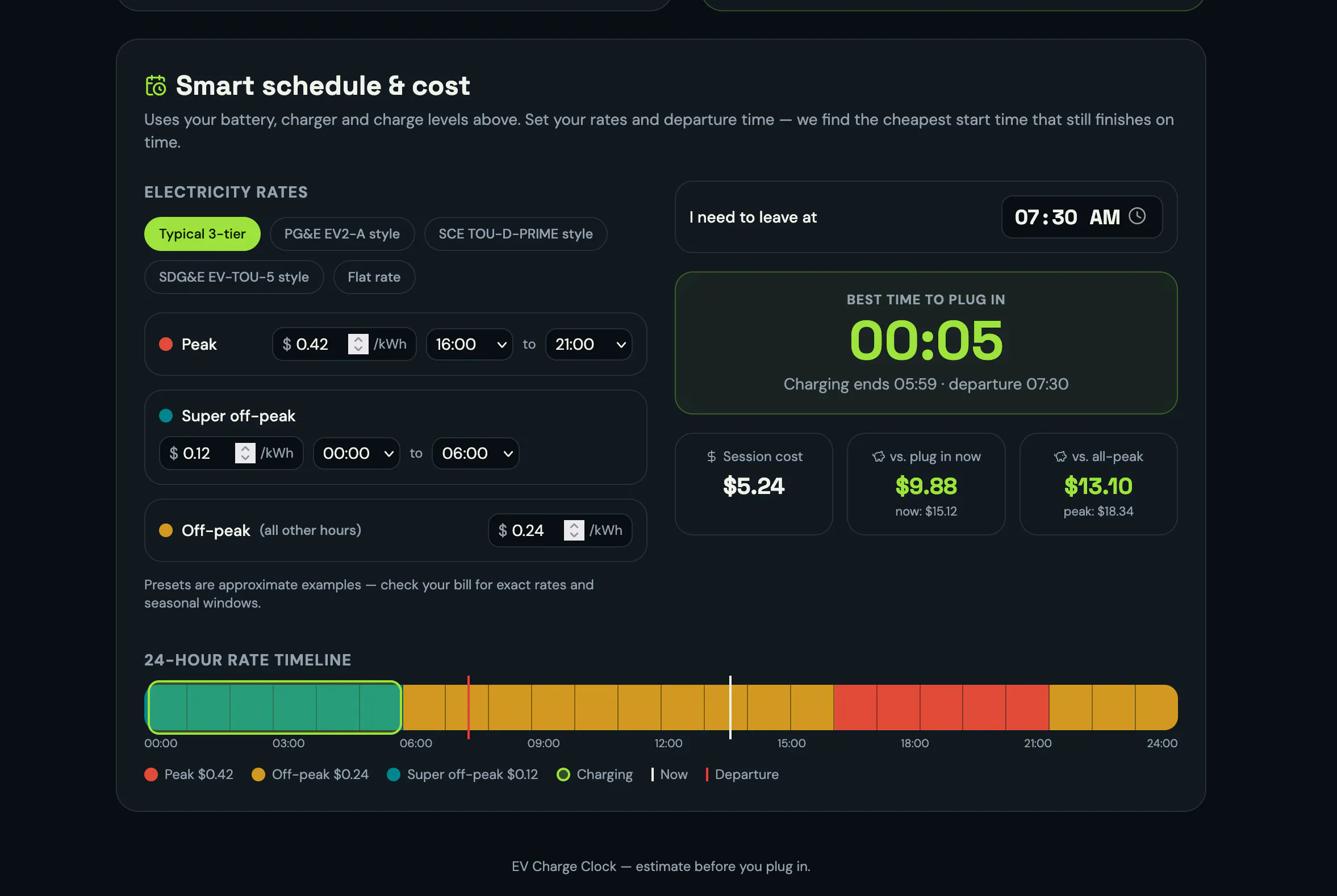1337x896 pixels.
Task: Pick the SDG&E EV-TOU-5 style preset
Action: [x=234, y=277]
